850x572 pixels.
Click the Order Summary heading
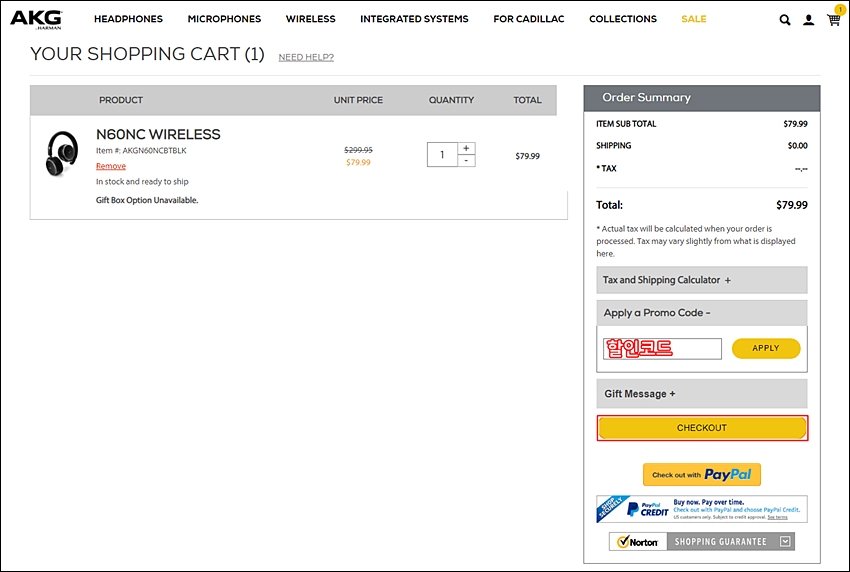tap(646, 98)
